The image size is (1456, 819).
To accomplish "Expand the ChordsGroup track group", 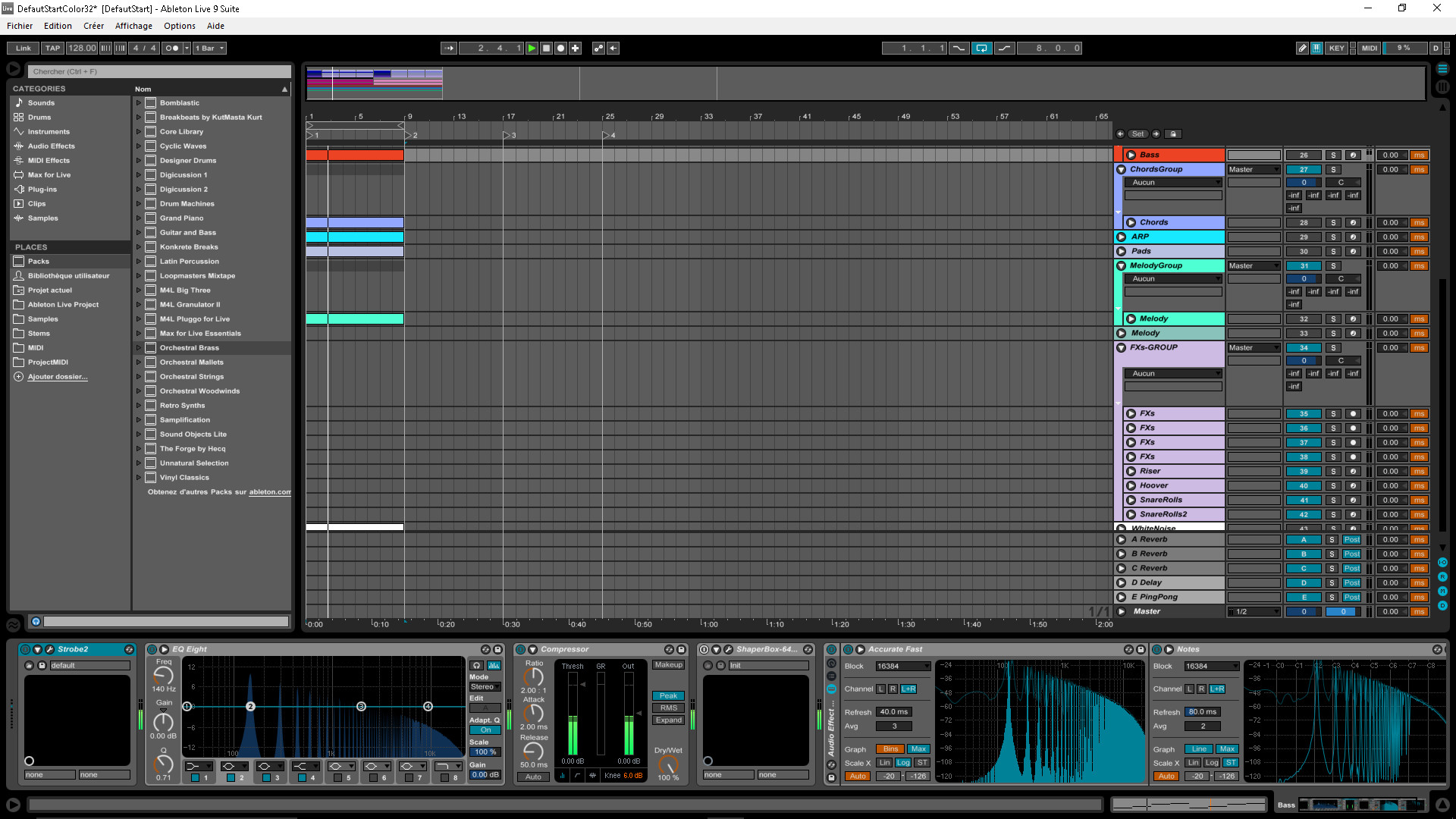I will [x=1121, y=168].
